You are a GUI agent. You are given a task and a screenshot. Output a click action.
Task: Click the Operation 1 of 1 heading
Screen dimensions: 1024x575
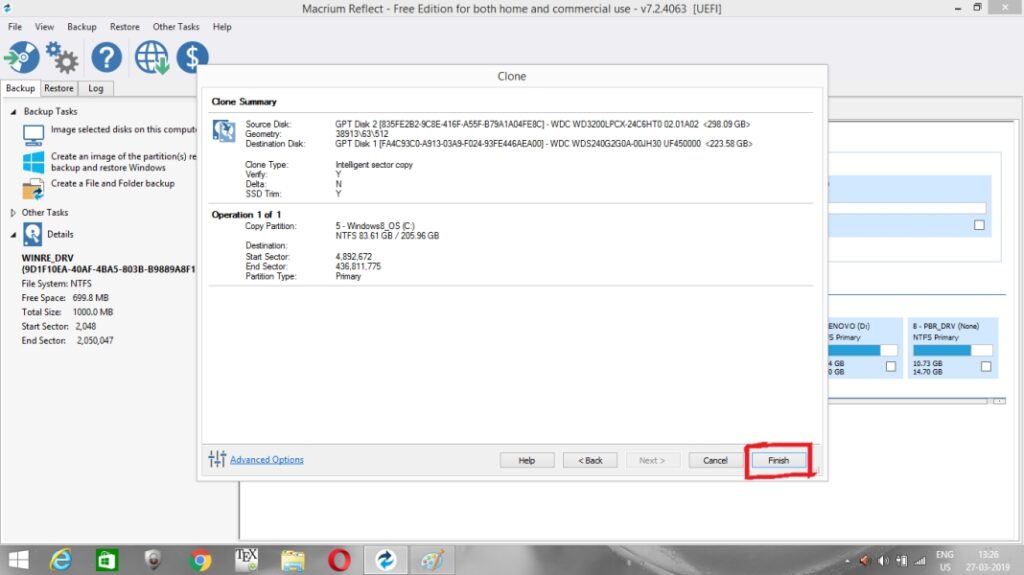(246, 214)
